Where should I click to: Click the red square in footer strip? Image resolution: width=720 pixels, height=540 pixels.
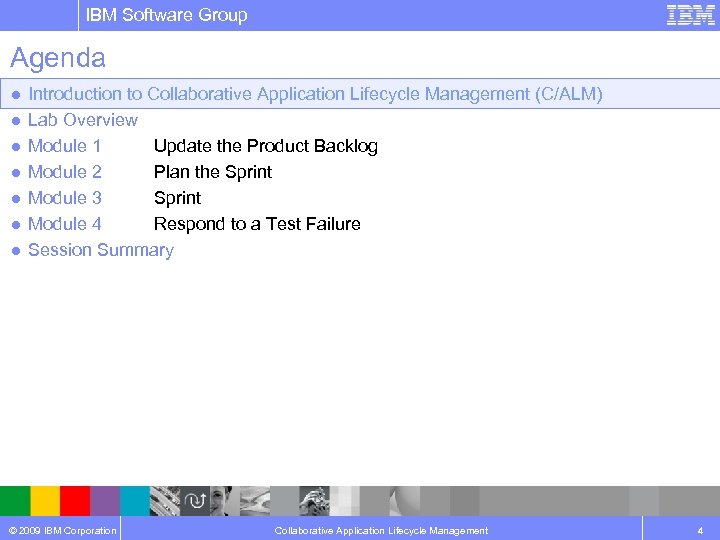pyautogui.click(x=75, y=500)
